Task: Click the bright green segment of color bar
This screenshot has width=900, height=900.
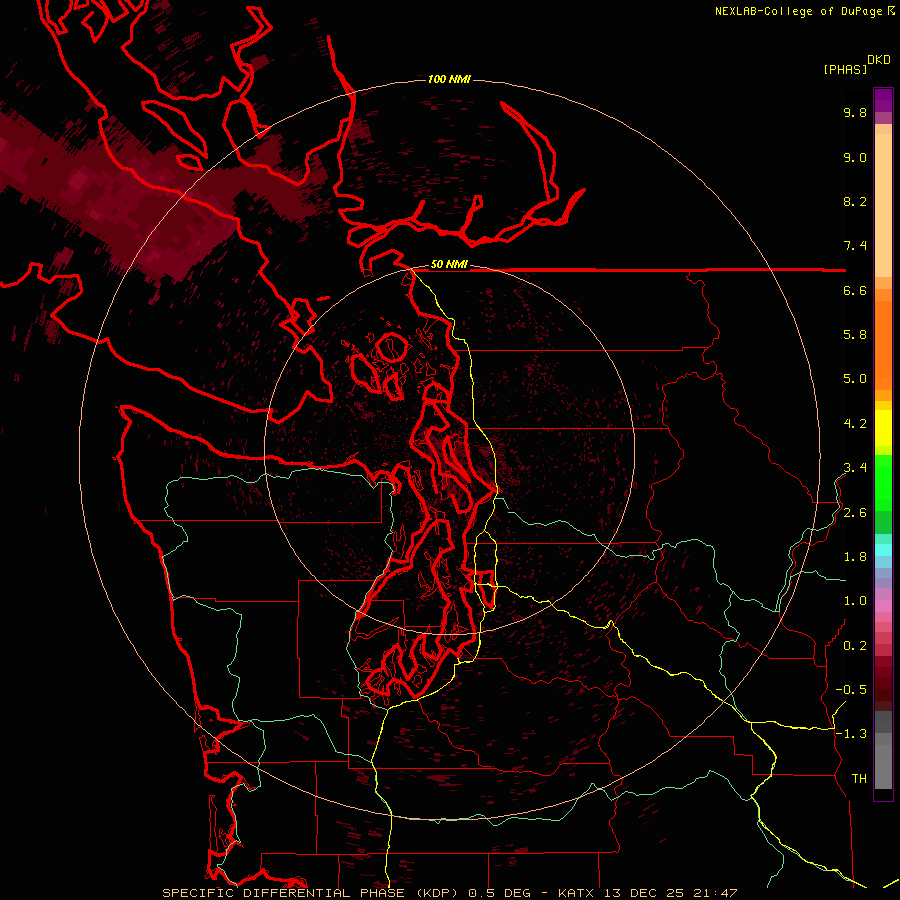Action: [883, 483]
